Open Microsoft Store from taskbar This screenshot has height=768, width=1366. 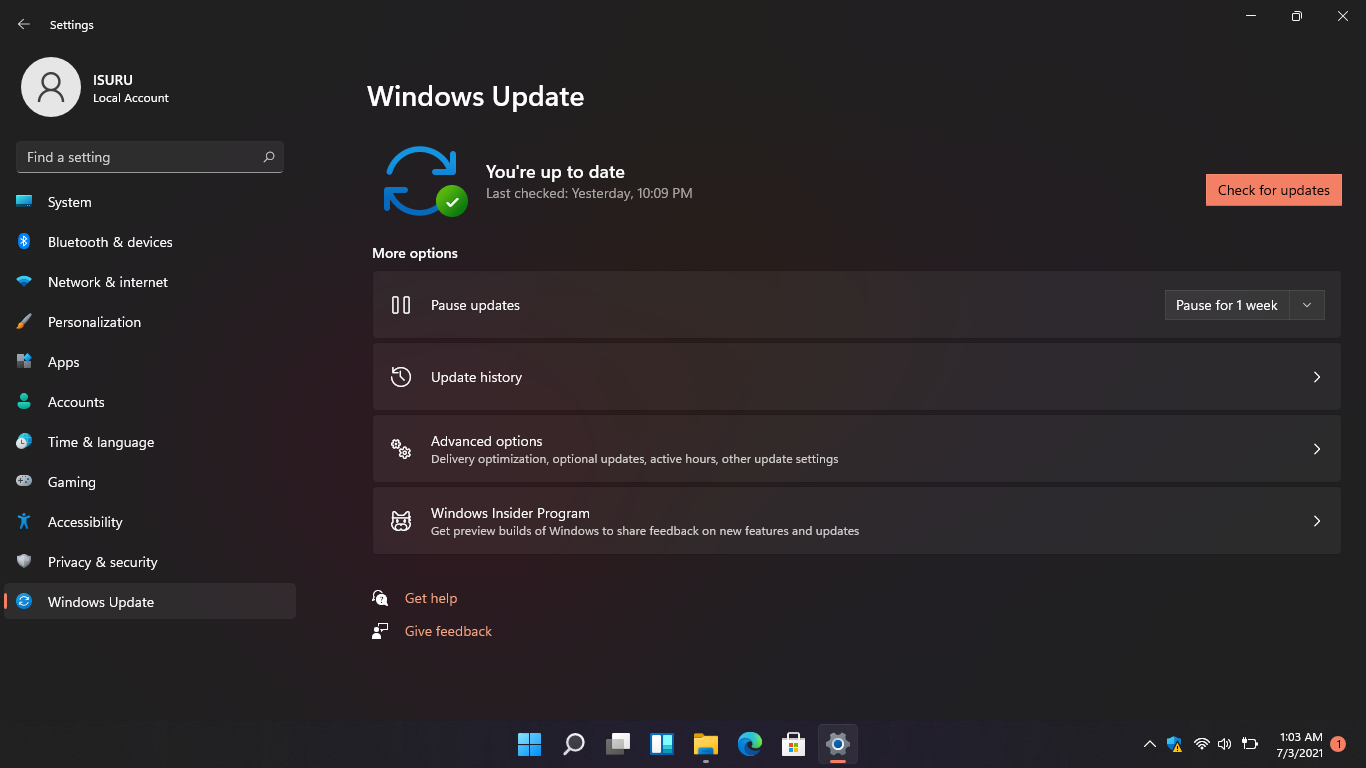(x=794, y=744)
